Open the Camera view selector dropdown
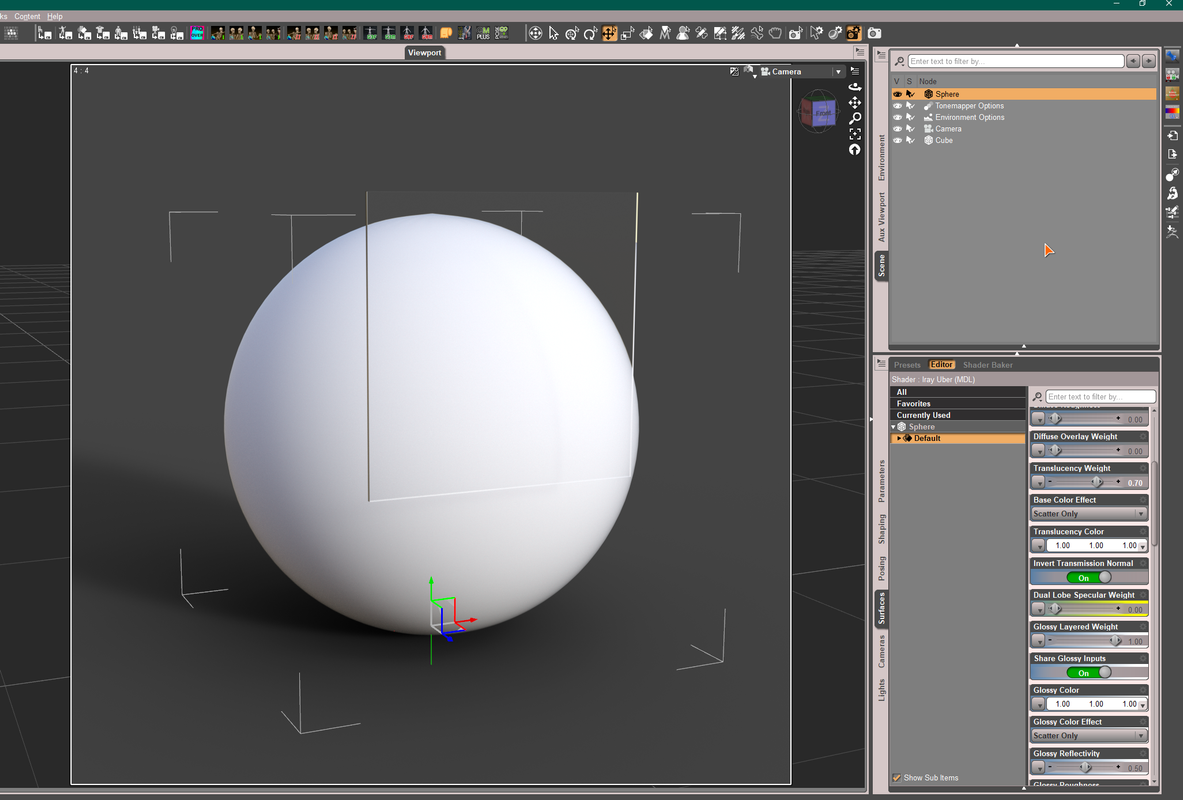The height and width of the screenshot is (800, 1183). 837,72
